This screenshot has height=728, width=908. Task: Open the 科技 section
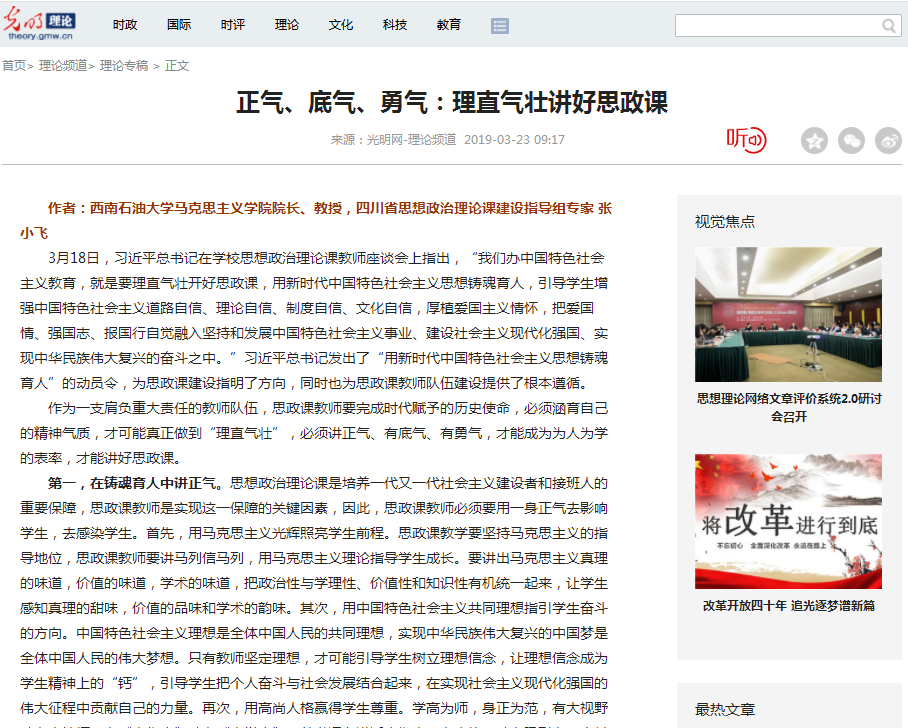[395, 25]
